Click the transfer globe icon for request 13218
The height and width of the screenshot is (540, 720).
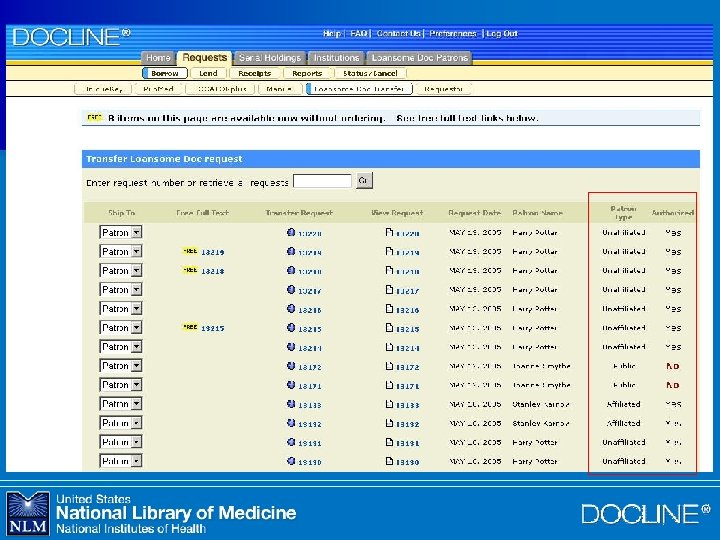pos(291,270)
